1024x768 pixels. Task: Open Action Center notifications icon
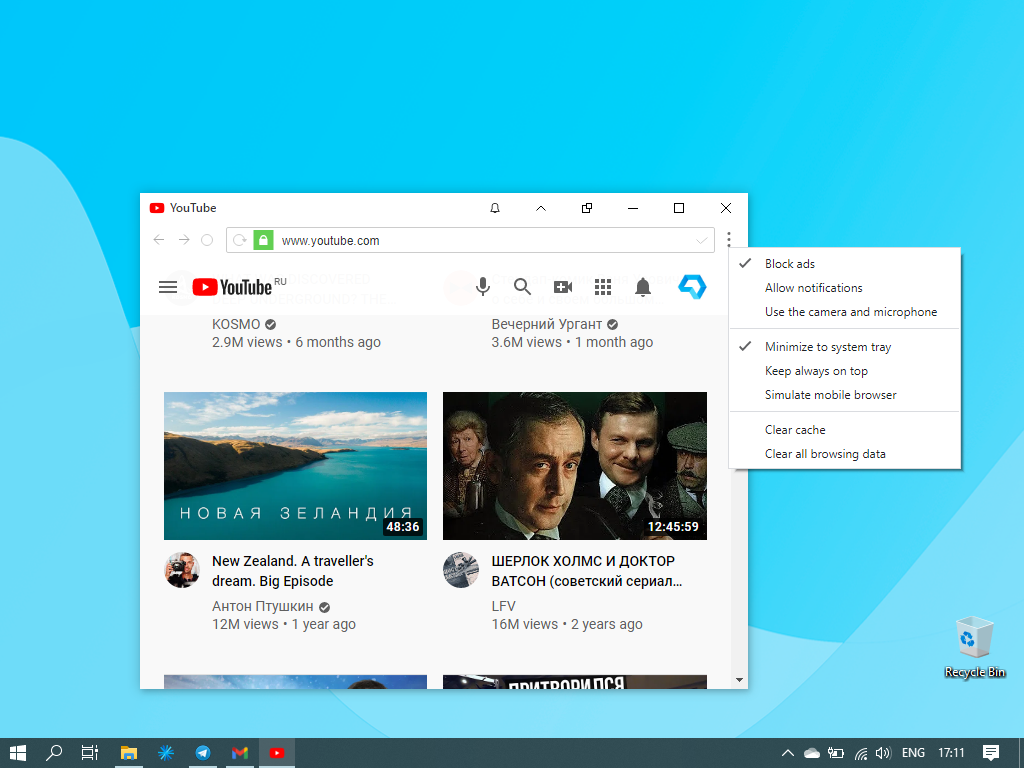click(x=991, y=753)
